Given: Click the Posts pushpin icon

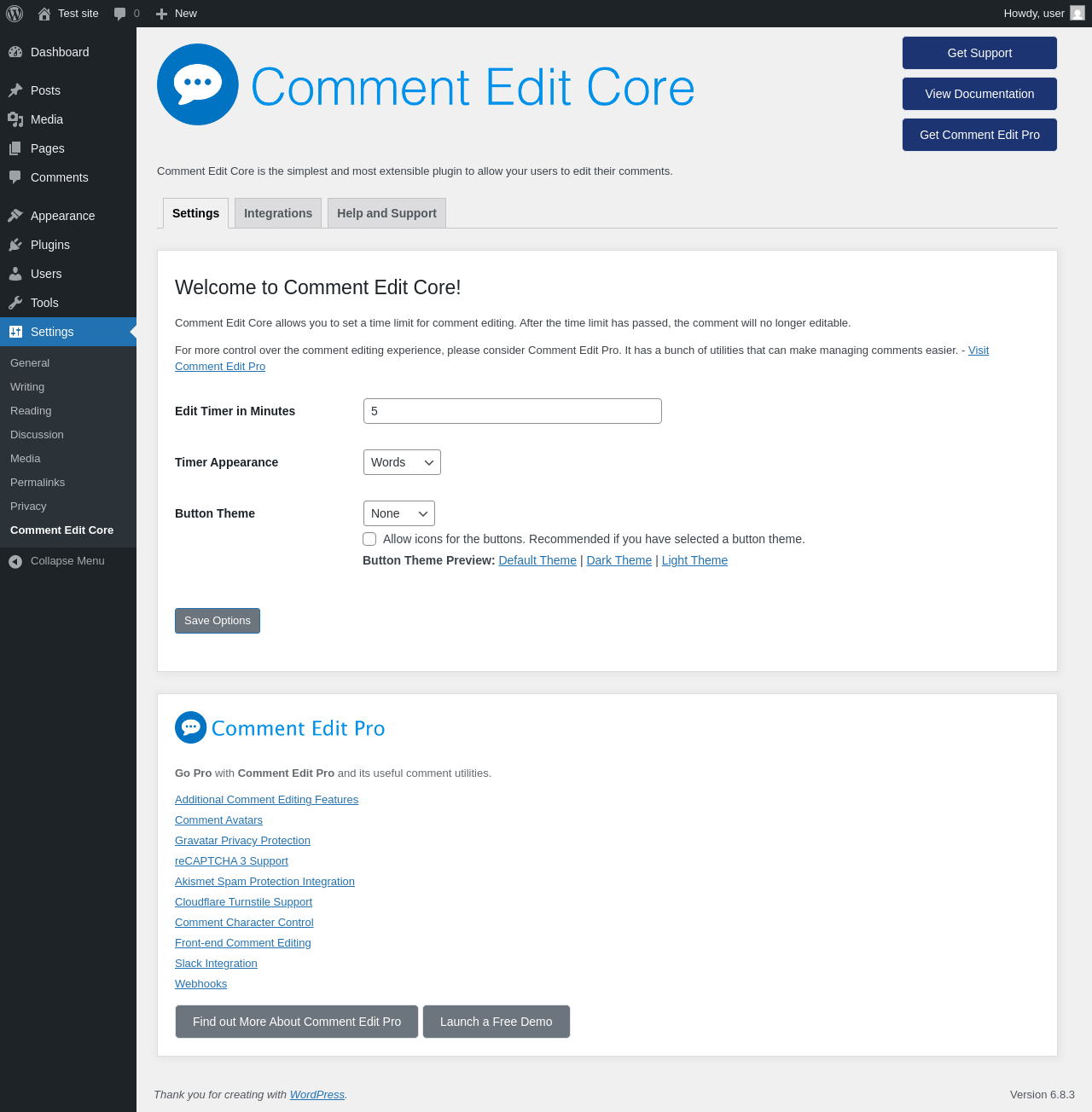Looking at the screenshot, I should click(x=15, y=90).
